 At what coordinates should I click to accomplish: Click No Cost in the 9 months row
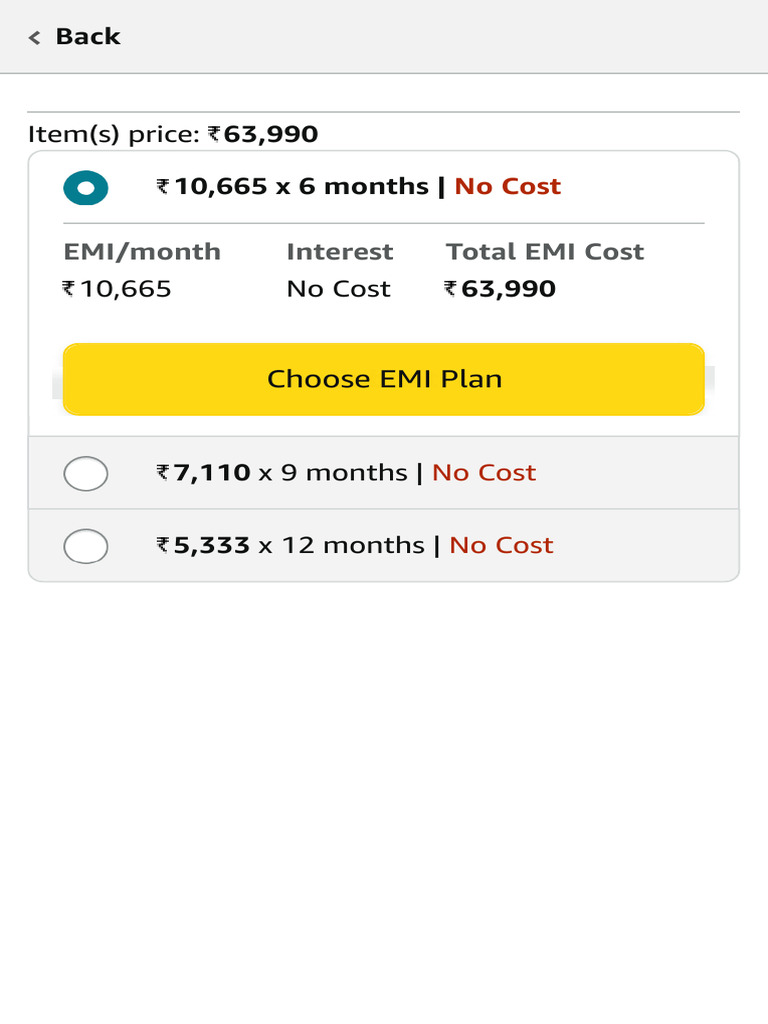(484, 473)
